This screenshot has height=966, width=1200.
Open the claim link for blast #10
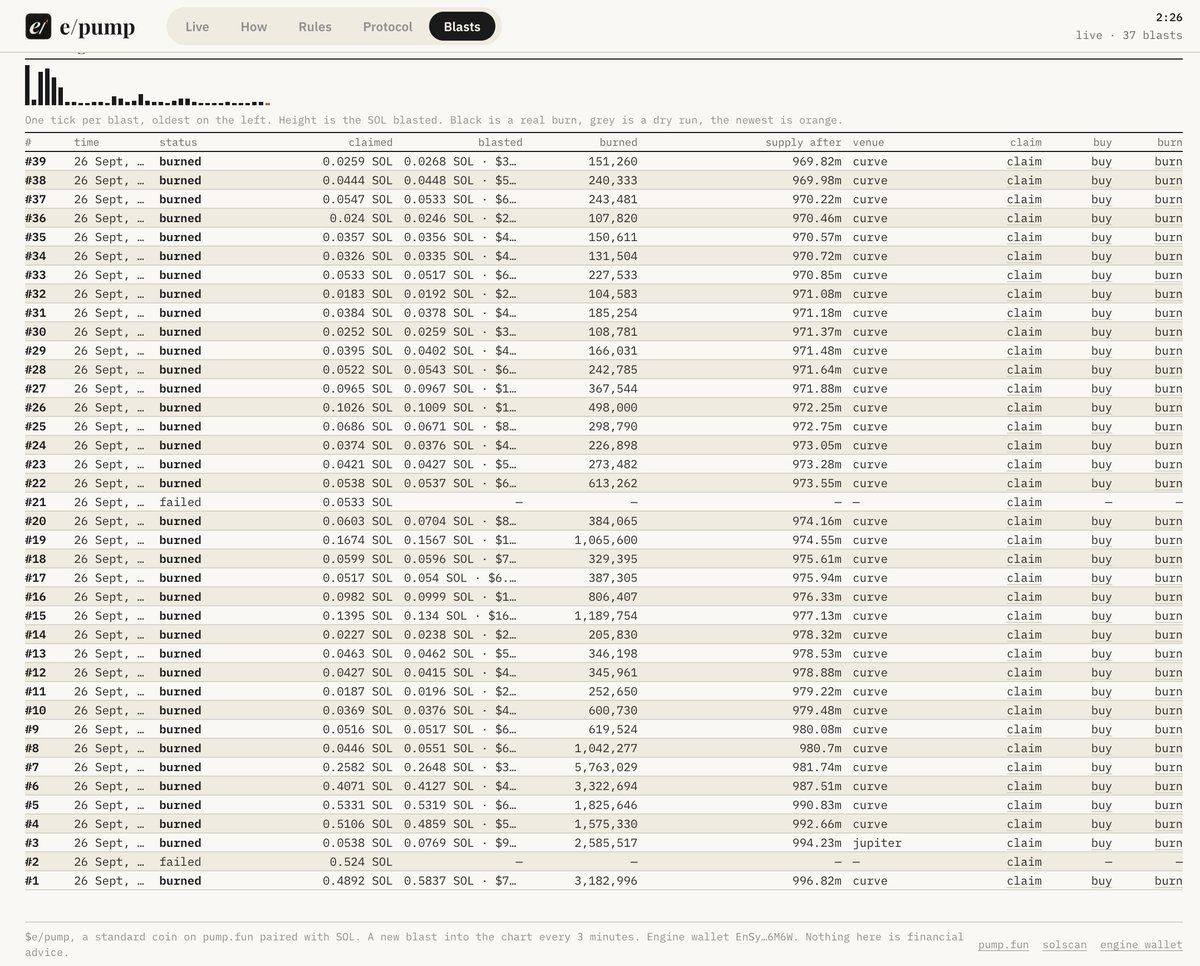1024,710
